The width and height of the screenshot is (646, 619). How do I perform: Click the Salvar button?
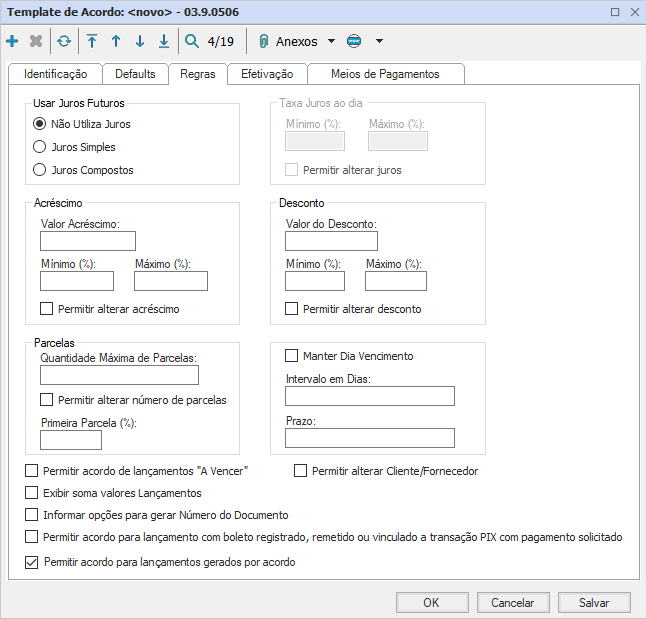coord(594,603)
